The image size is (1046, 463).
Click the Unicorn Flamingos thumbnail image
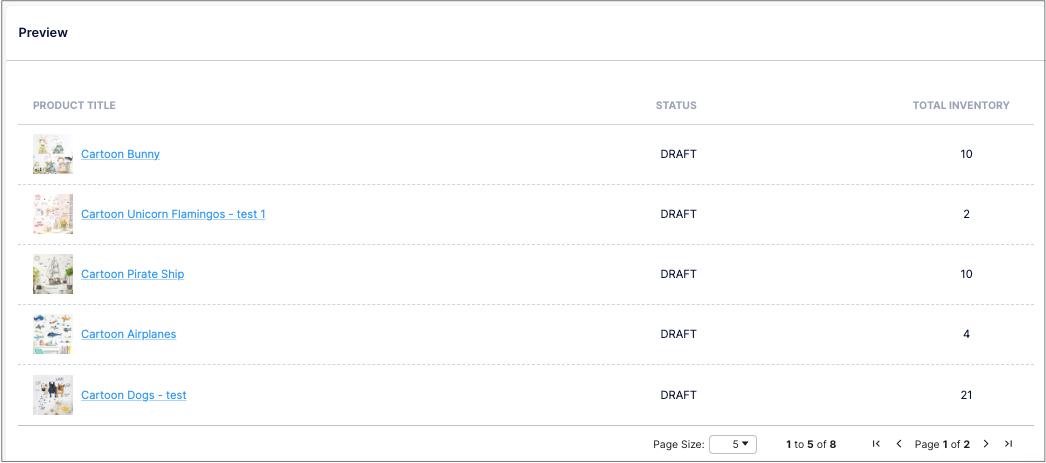coord(53,214)
